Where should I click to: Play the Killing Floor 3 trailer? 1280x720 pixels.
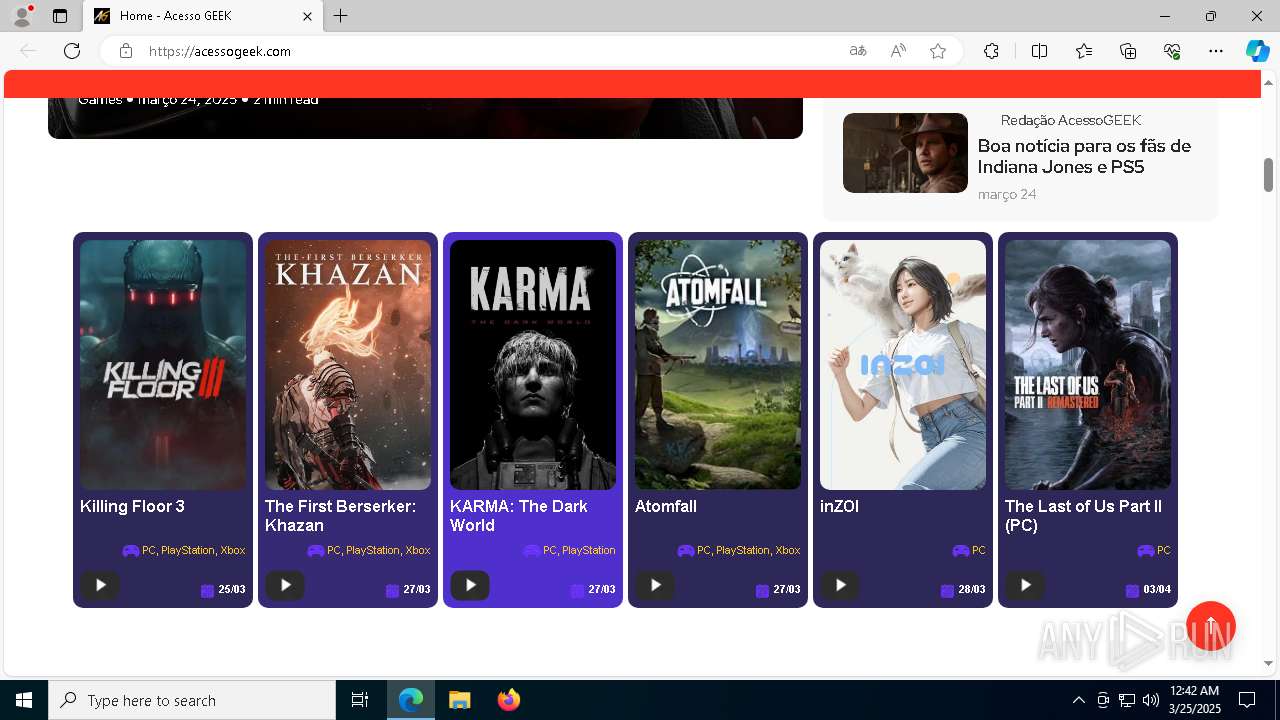pyautogui.click(x=100, y=585)
